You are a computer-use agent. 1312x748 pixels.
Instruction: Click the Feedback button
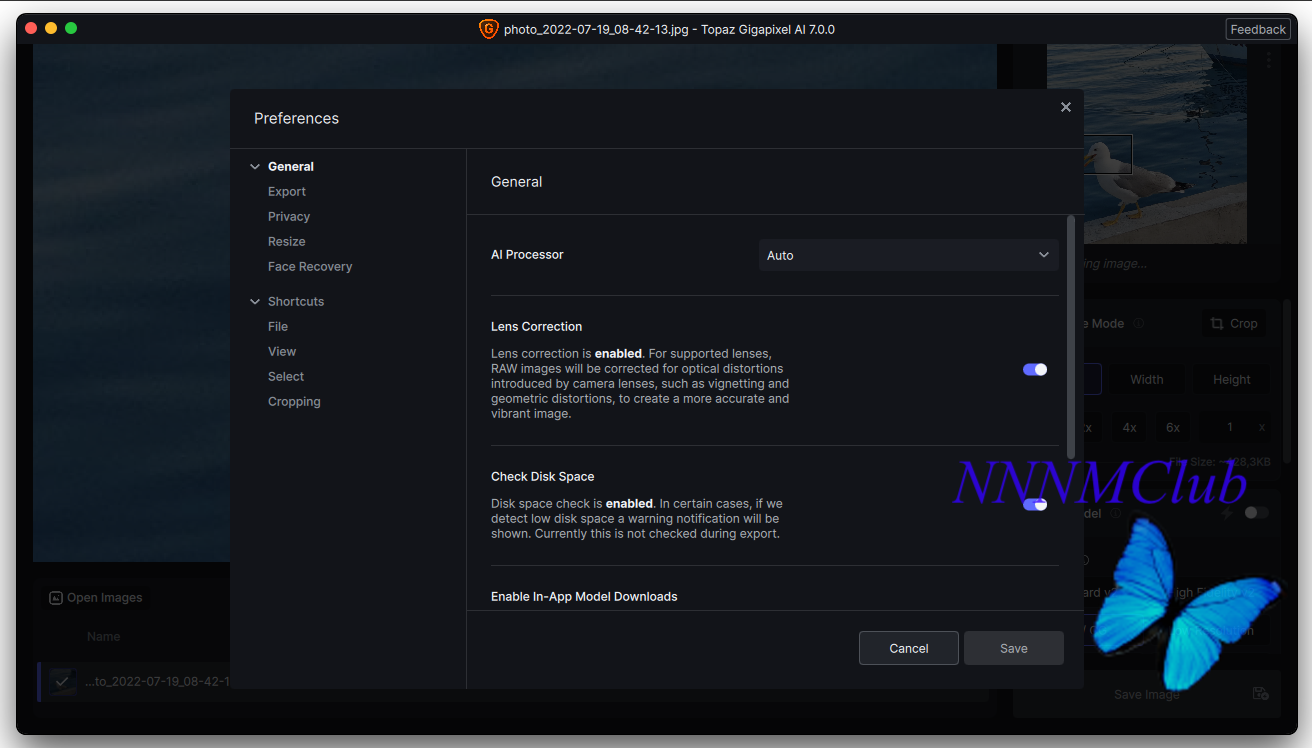[1257, 29]
